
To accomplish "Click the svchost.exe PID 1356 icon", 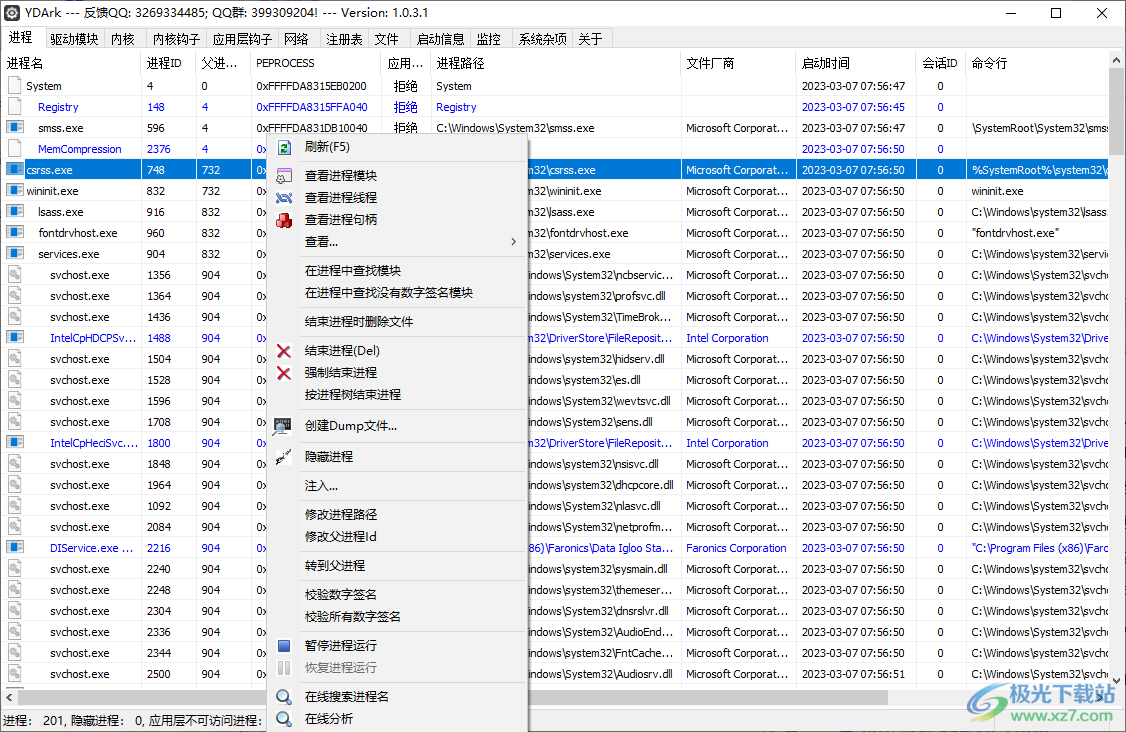I will tap(14, 274).
